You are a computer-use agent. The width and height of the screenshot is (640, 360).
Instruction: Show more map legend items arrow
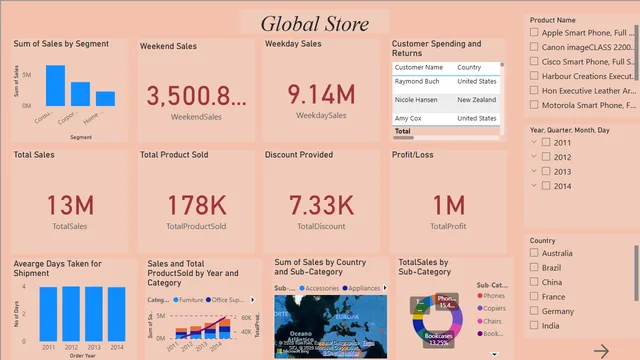click(x=384, y=288)
